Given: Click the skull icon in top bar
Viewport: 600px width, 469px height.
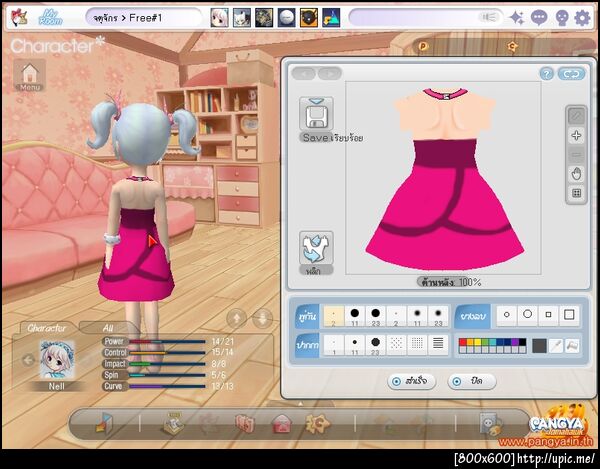Looking at the screenshot, I should (561, 18).
